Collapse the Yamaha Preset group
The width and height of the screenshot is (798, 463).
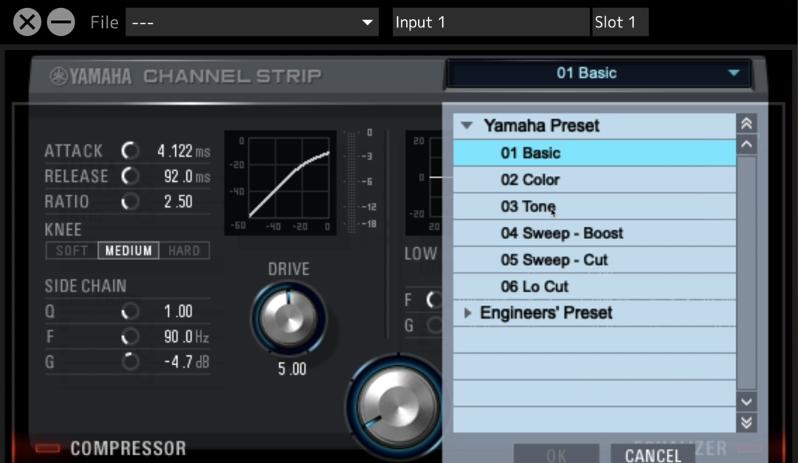click(x=466, y=126)
